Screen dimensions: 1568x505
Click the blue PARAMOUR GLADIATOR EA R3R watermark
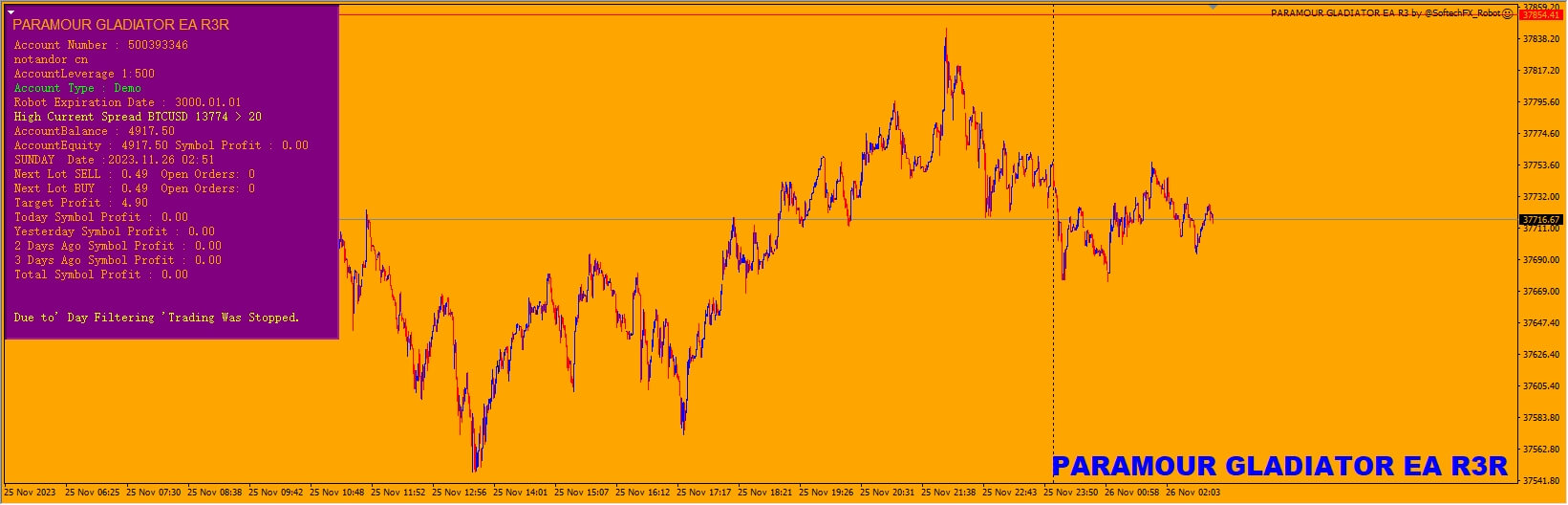pyautogui.click(x=1279, y=467)
